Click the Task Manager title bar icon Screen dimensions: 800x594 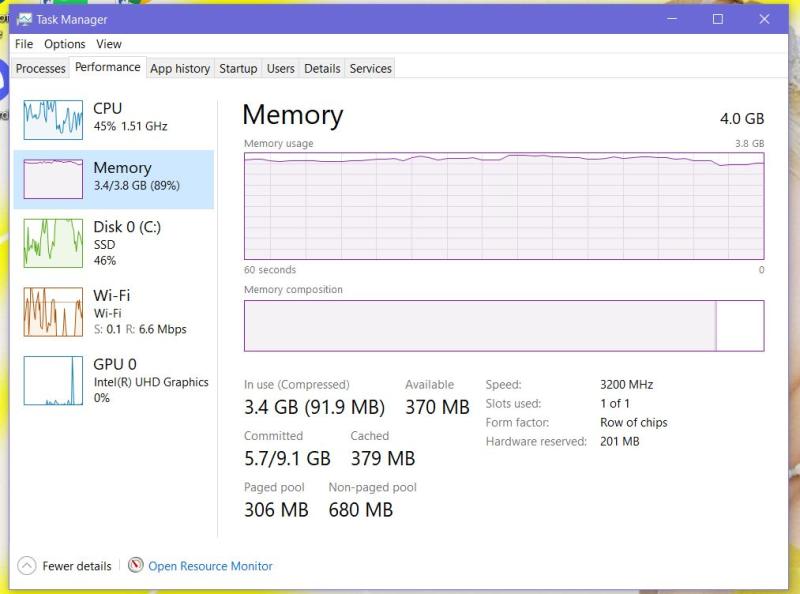(24, 19)
